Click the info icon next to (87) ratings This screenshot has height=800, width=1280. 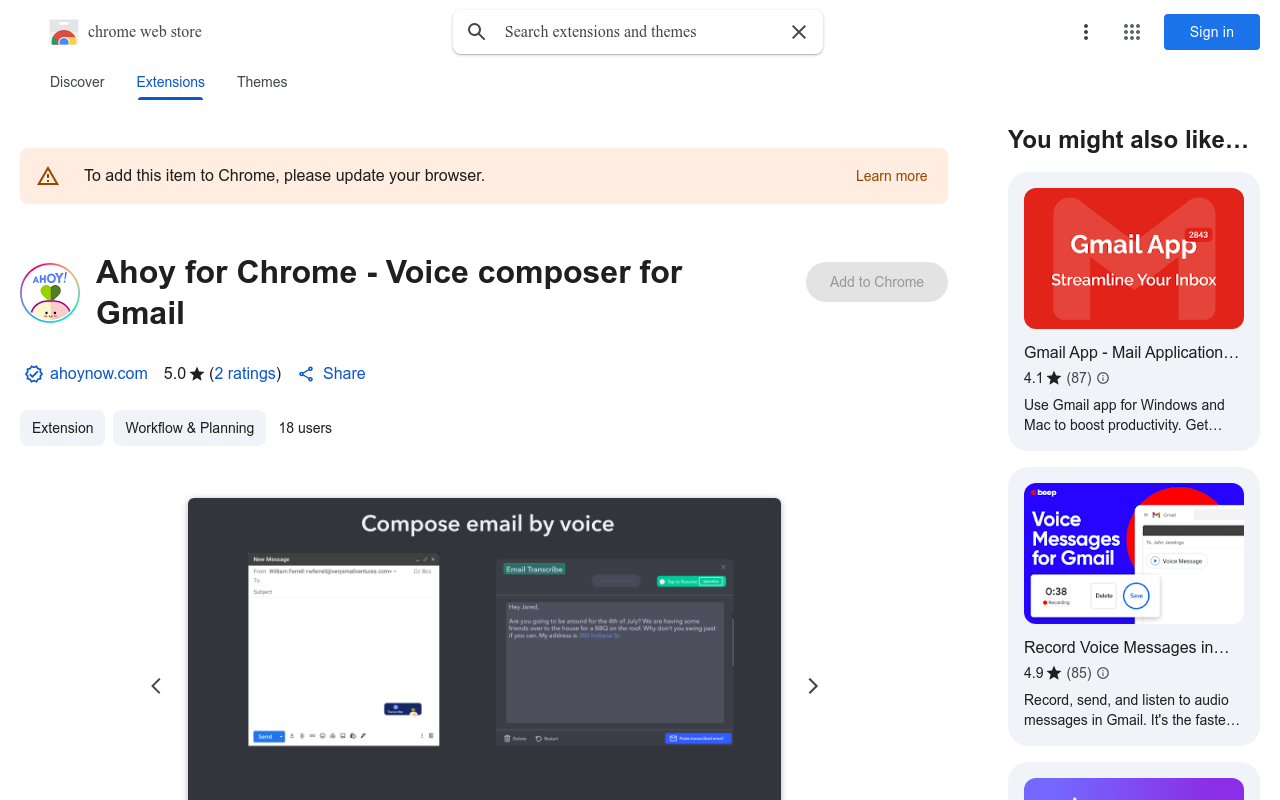coord(1103,378)
